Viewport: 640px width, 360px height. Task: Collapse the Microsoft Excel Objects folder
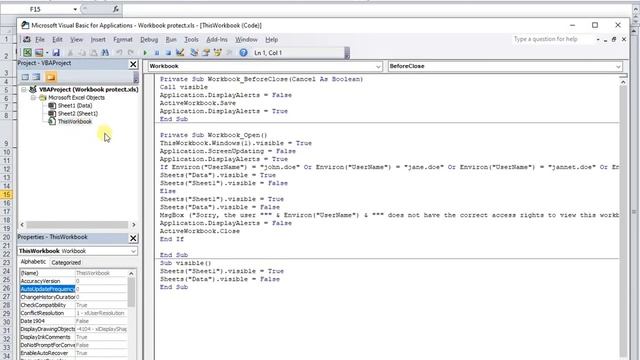click(34, 98)
